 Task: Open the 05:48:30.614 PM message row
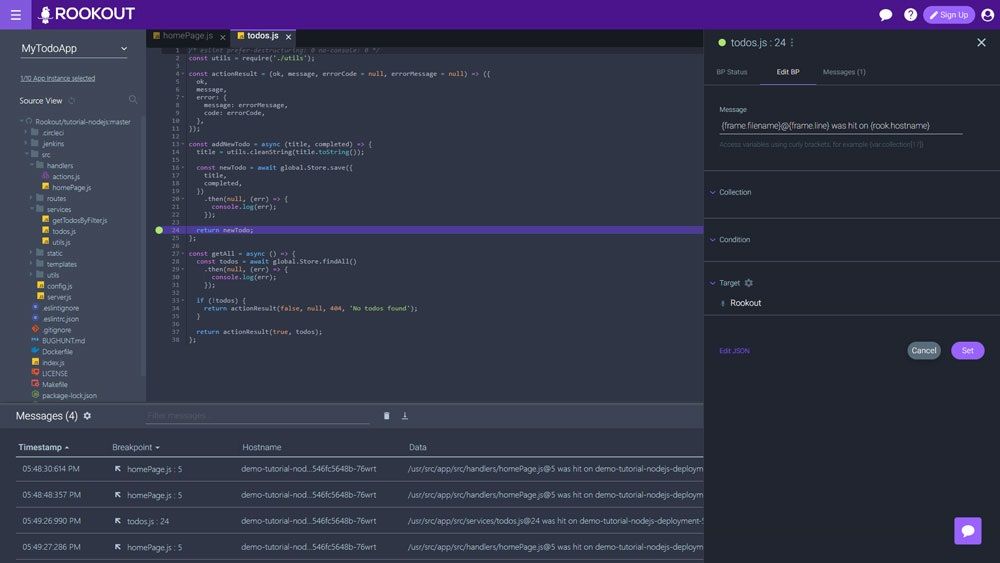(x=360, y=469)
